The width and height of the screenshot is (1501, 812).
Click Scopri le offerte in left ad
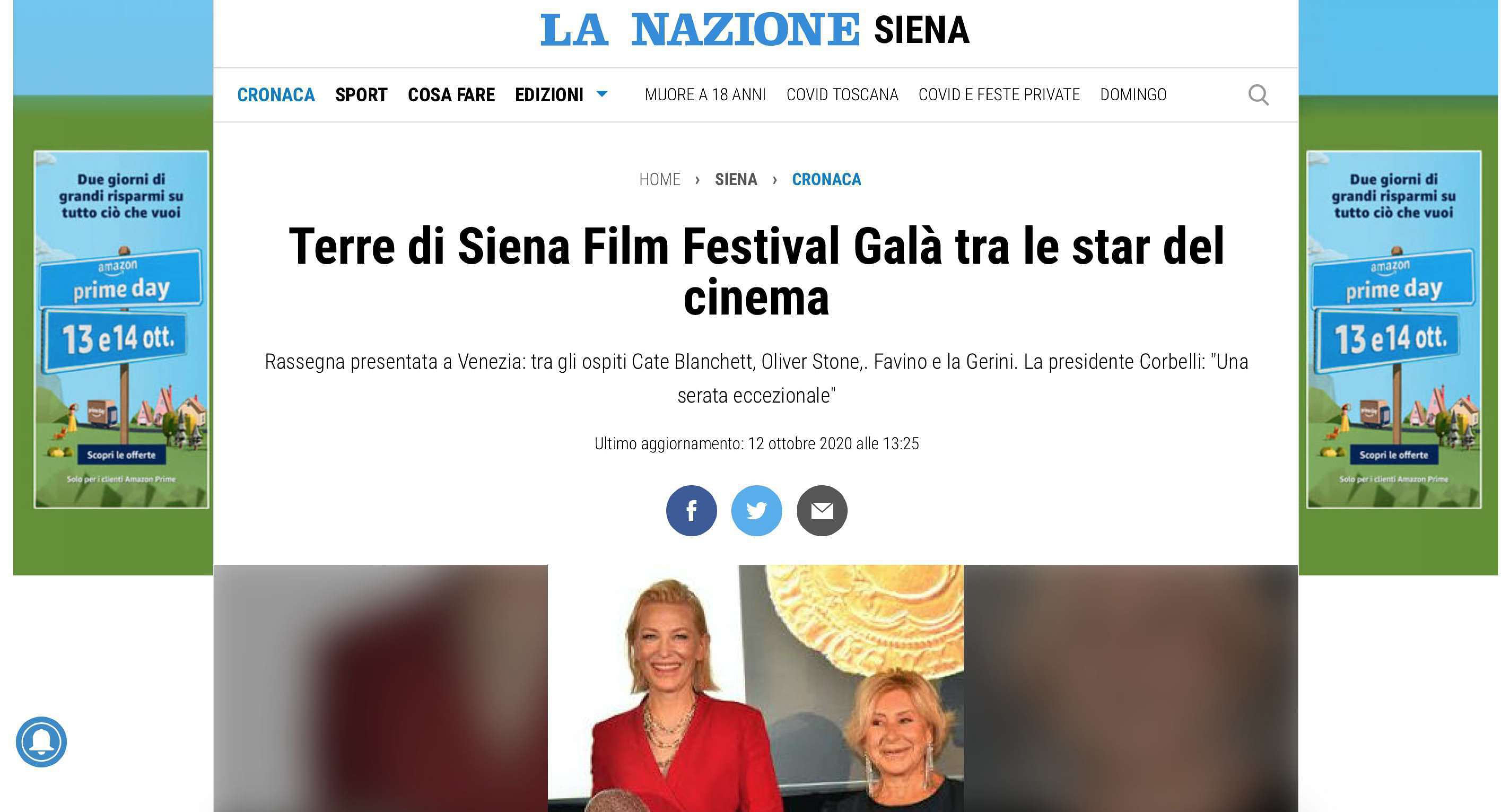[121, 455]
